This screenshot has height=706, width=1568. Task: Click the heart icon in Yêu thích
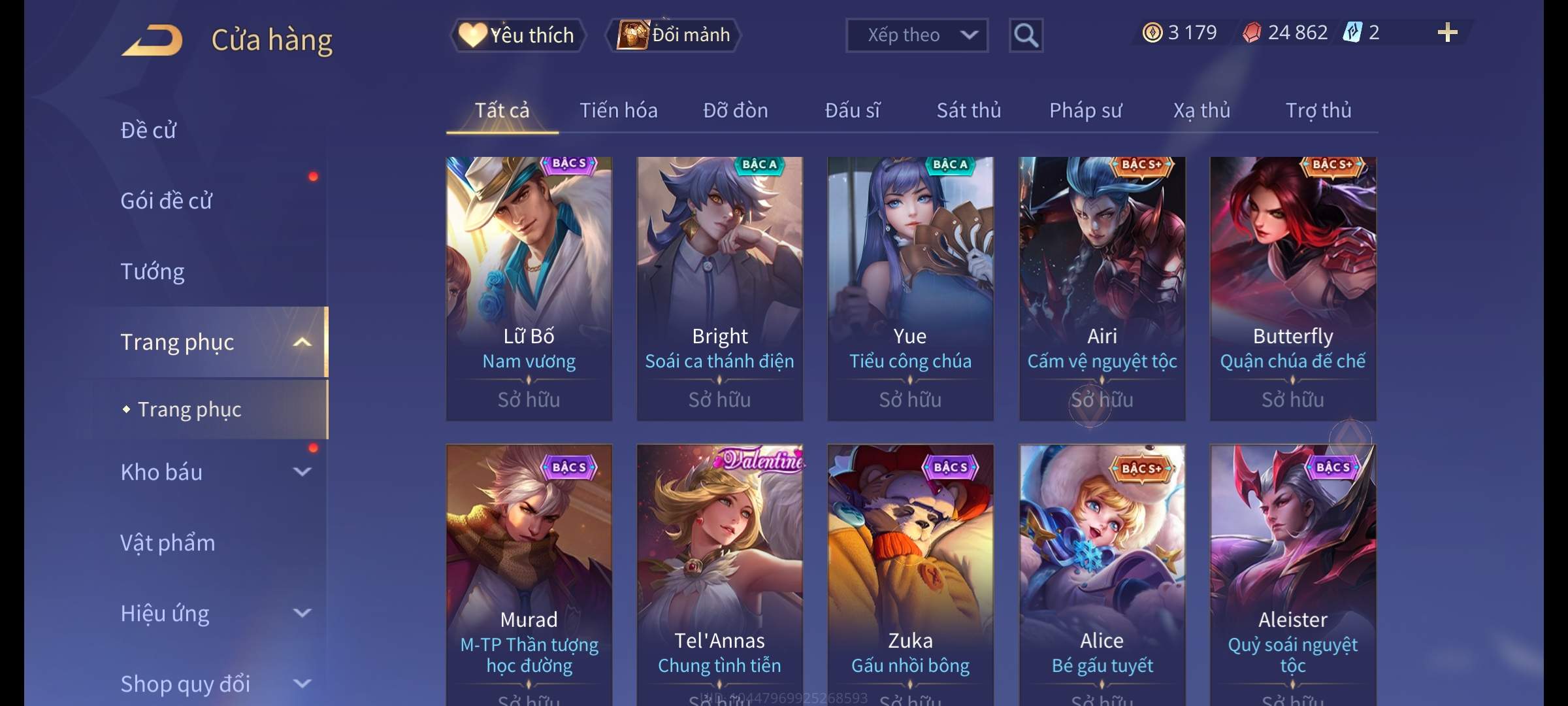pyautogui.click(x=472, y=35)
